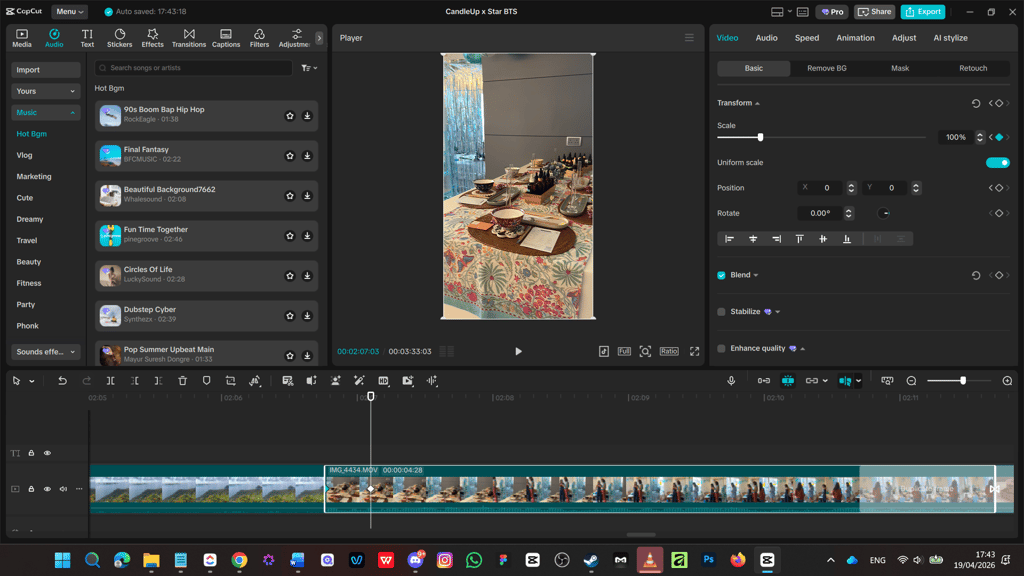Open the Menu dropdown
The width and height of the screenshot is (1024, 576).
[x=69, y=12]
